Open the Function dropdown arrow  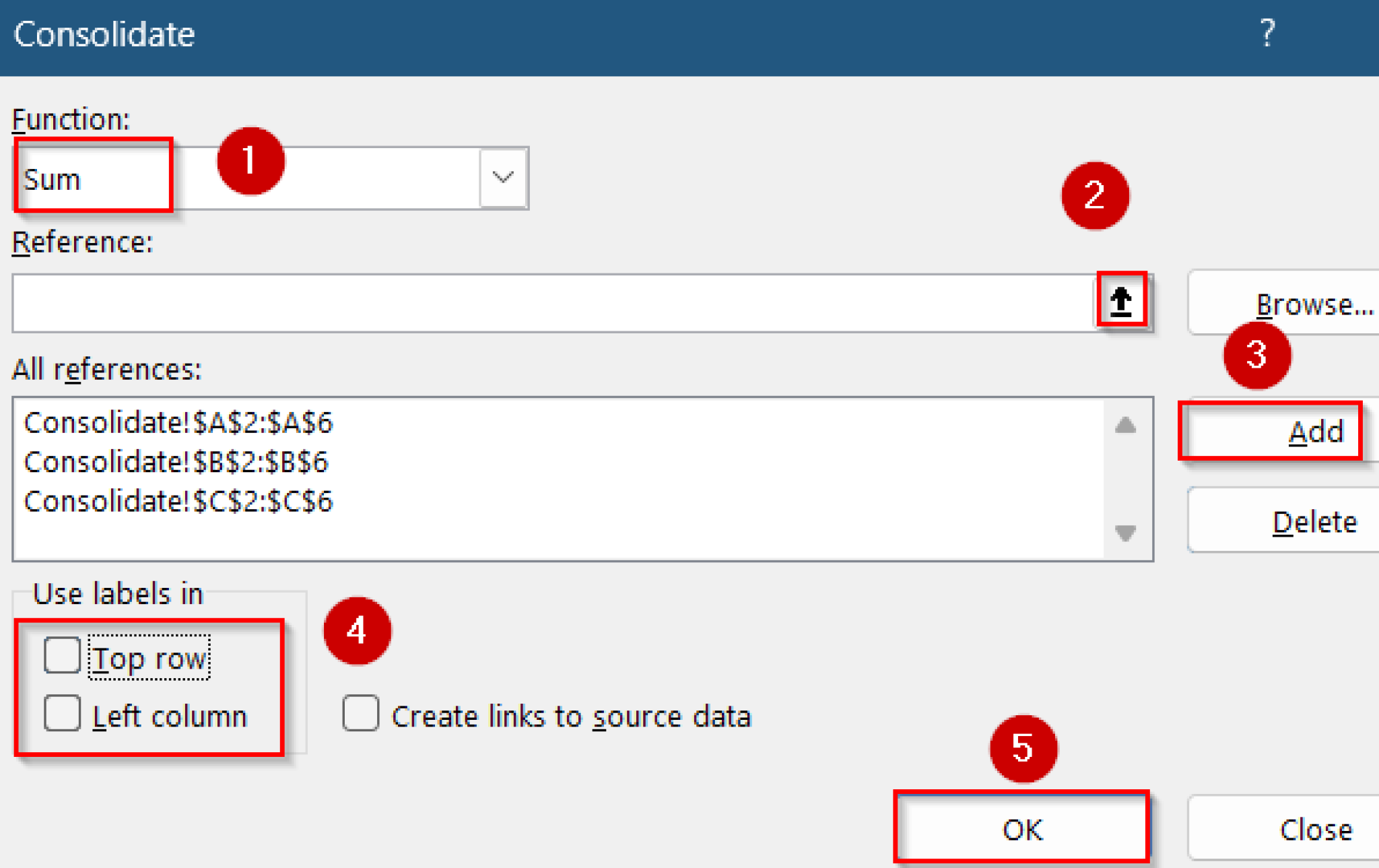tap(503, 178)
